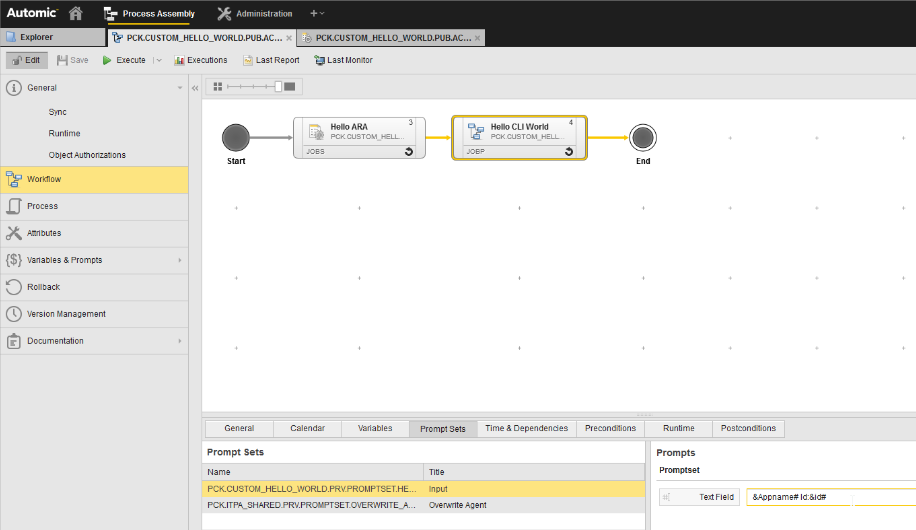Select PCK.CUSTOM_HELLO_WORLD.PRV.PROMPTSET row
Image resolution: width=916 pixels, height=530 pixels.
[424, 489]
